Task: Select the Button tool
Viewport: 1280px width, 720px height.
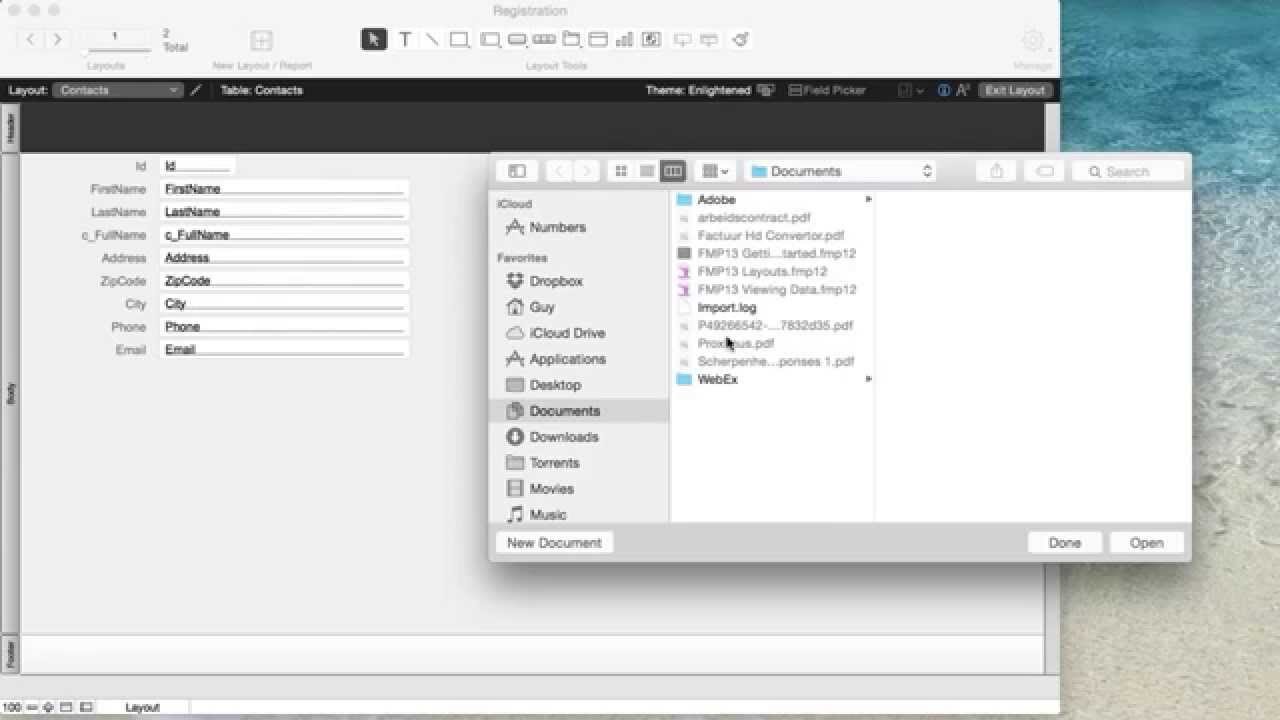Action: click(x=517, y=40)
